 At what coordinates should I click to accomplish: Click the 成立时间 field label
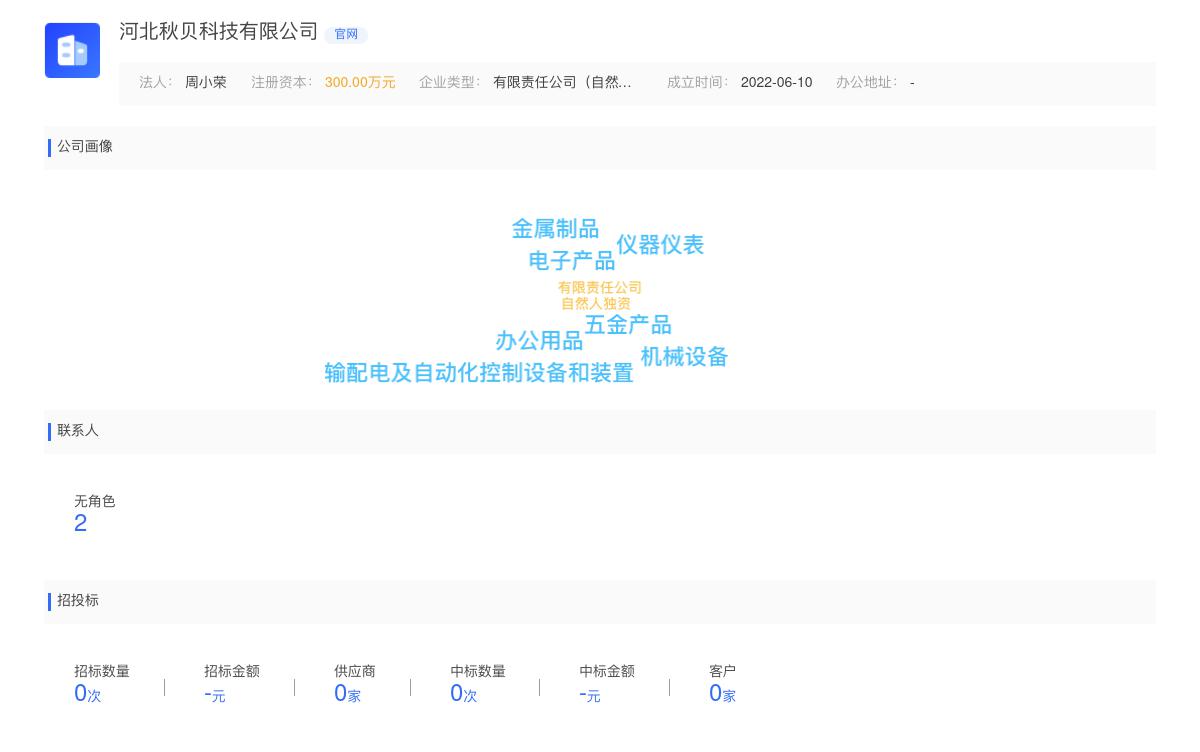coord(698,83)
